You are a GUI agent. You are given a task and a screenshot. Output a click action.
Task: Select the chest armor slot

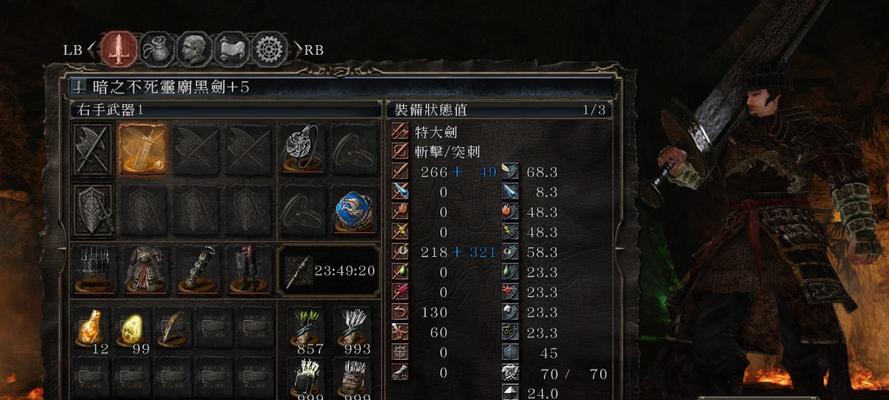[x=145, y=270]
